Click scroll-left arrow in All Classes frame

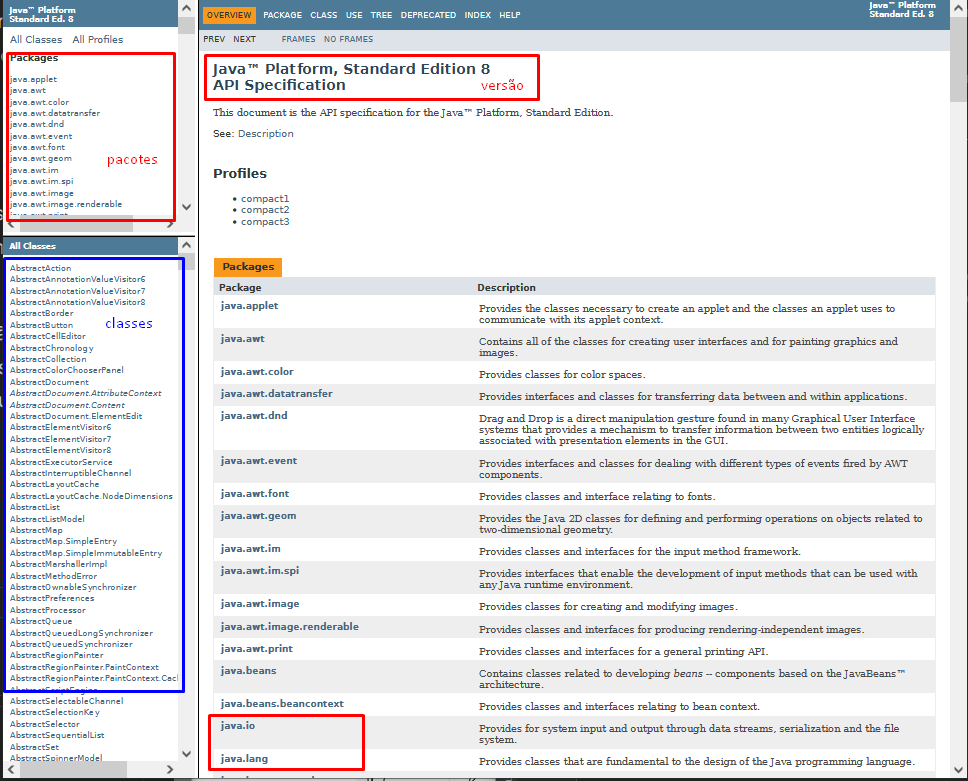tap(10, 769)
